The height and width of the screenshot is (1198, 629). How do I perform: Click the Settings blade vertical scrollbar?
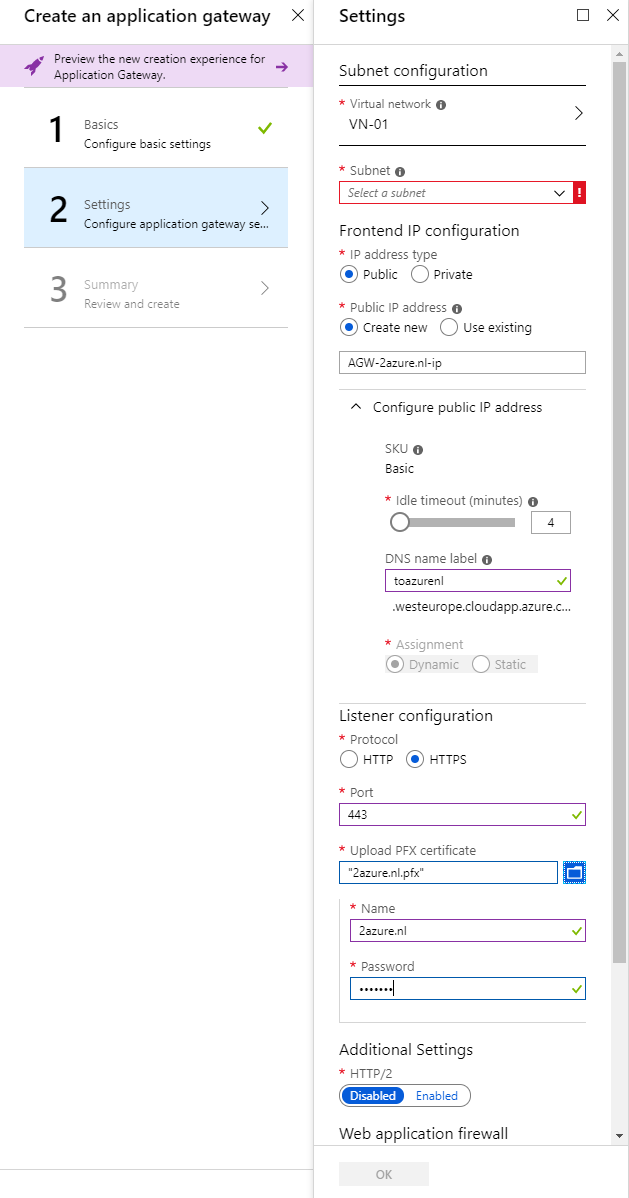point(619,512)
